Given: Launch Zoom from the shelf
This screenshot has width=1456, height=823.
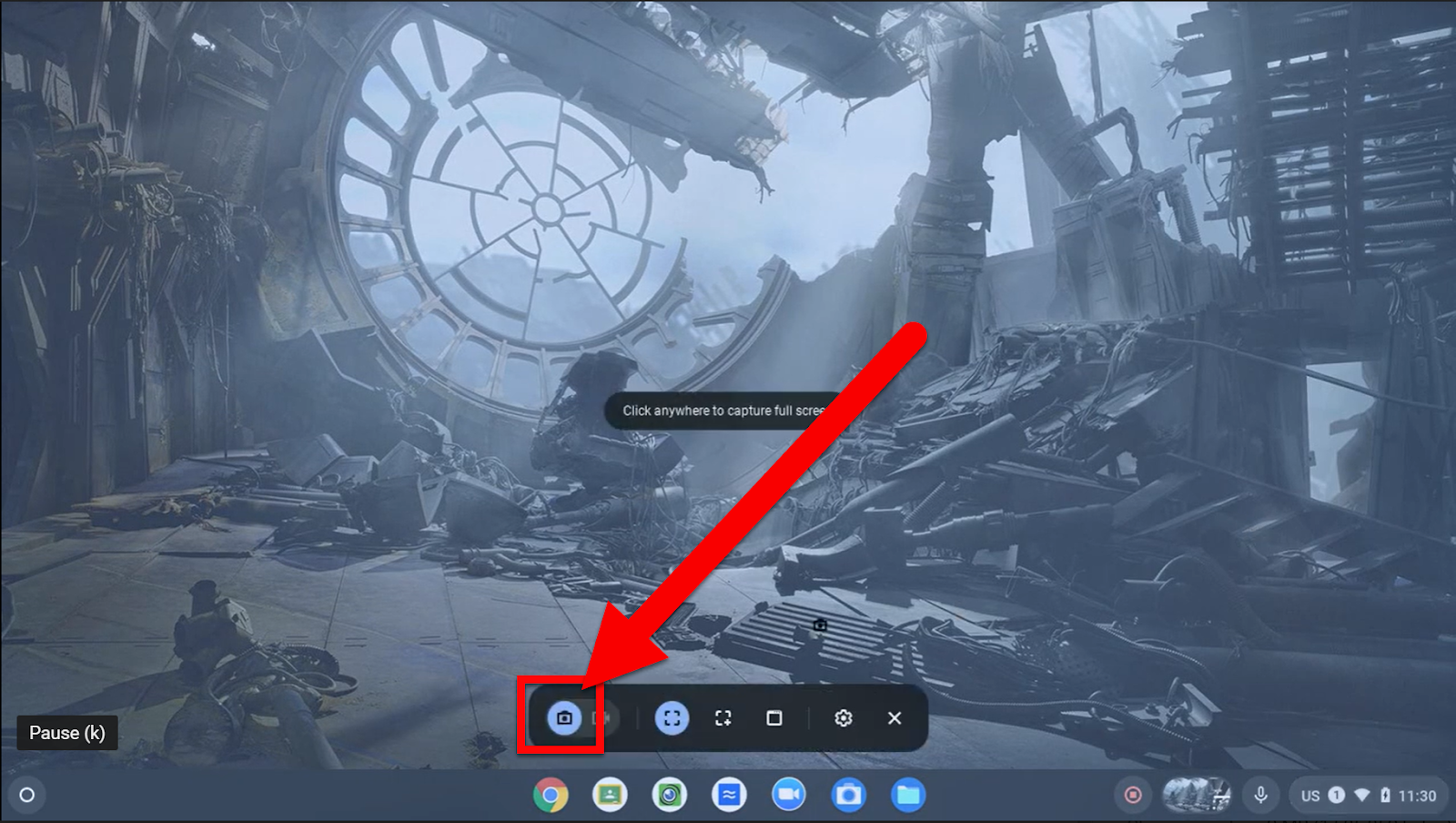Looking at the screenshot, I should click(x=789, y=795).
